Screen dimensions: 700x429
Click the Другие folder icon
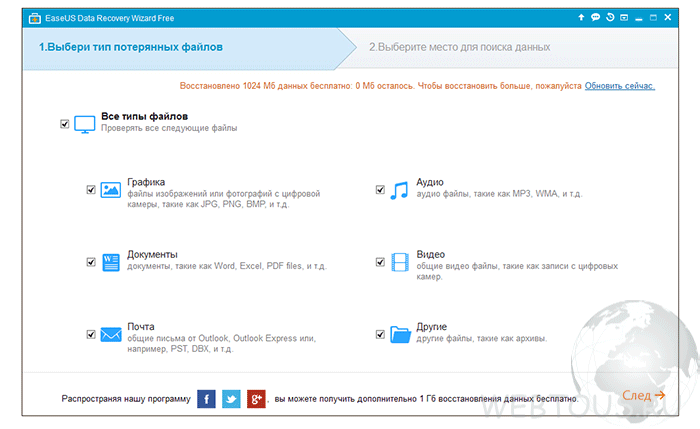coord(400,334)
